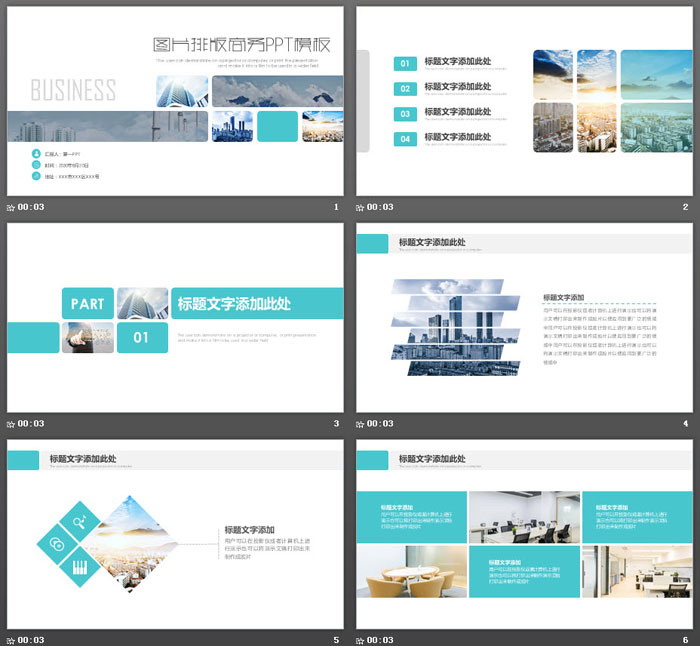Select the slide 2 thumbnail with numbered list
Viewport: 700px width, 646px height.
[x=525, y=100]
